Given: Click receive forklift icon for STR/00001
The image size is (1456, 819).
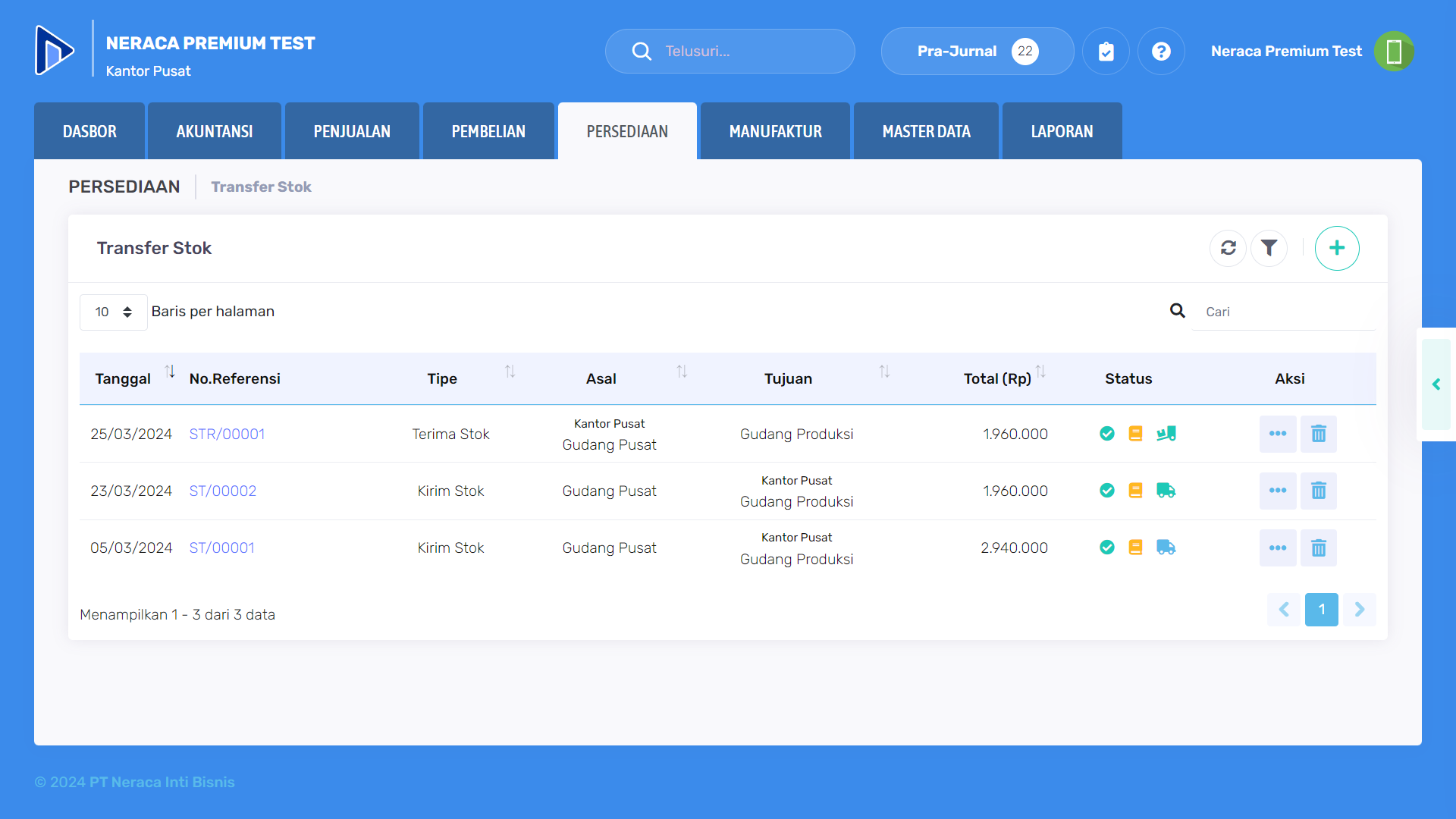Looking at the screenshot, I should [1166, 434].
